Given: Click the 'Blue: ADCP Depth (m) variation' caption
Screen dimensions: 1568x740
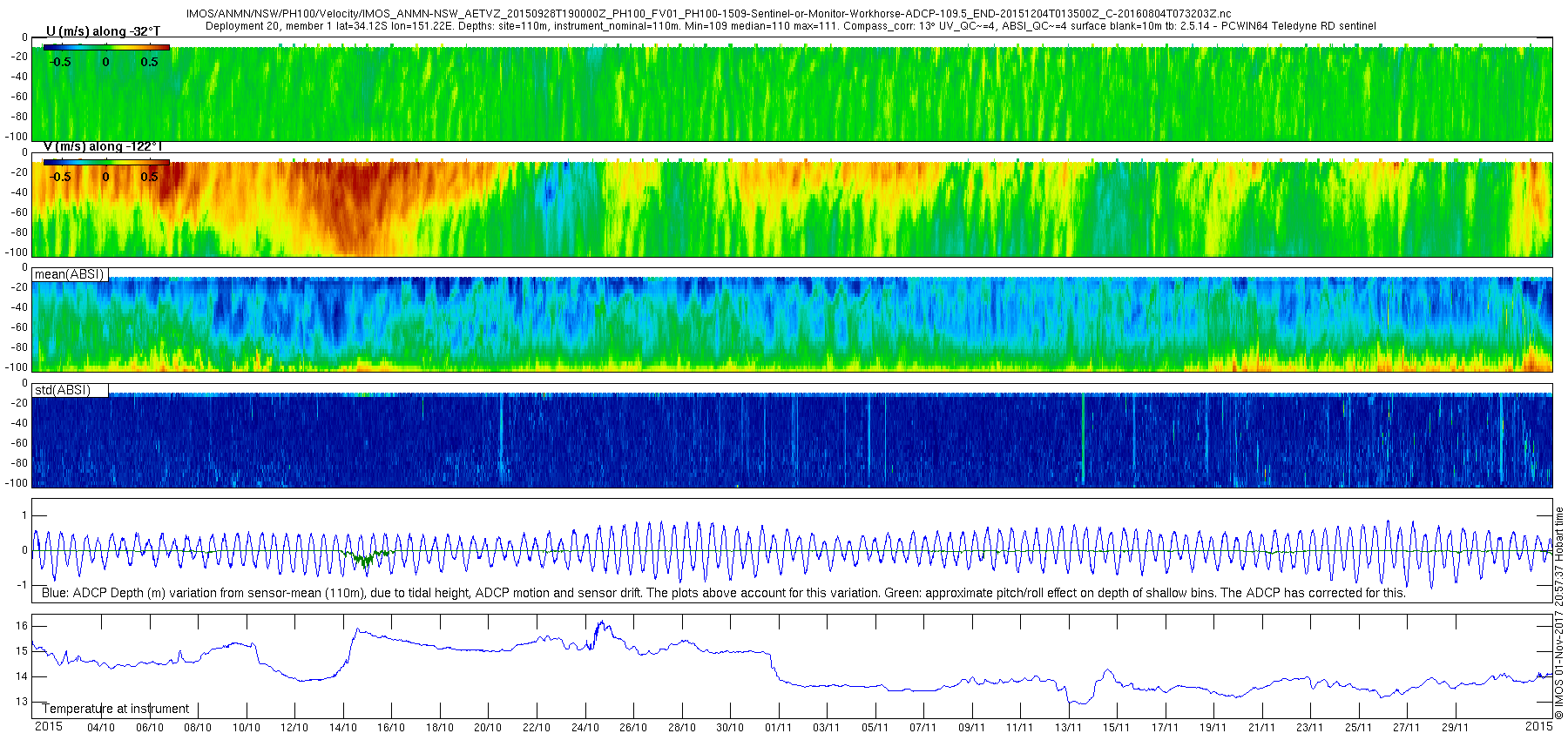Looking at the screenshot, I should point(723,593).
